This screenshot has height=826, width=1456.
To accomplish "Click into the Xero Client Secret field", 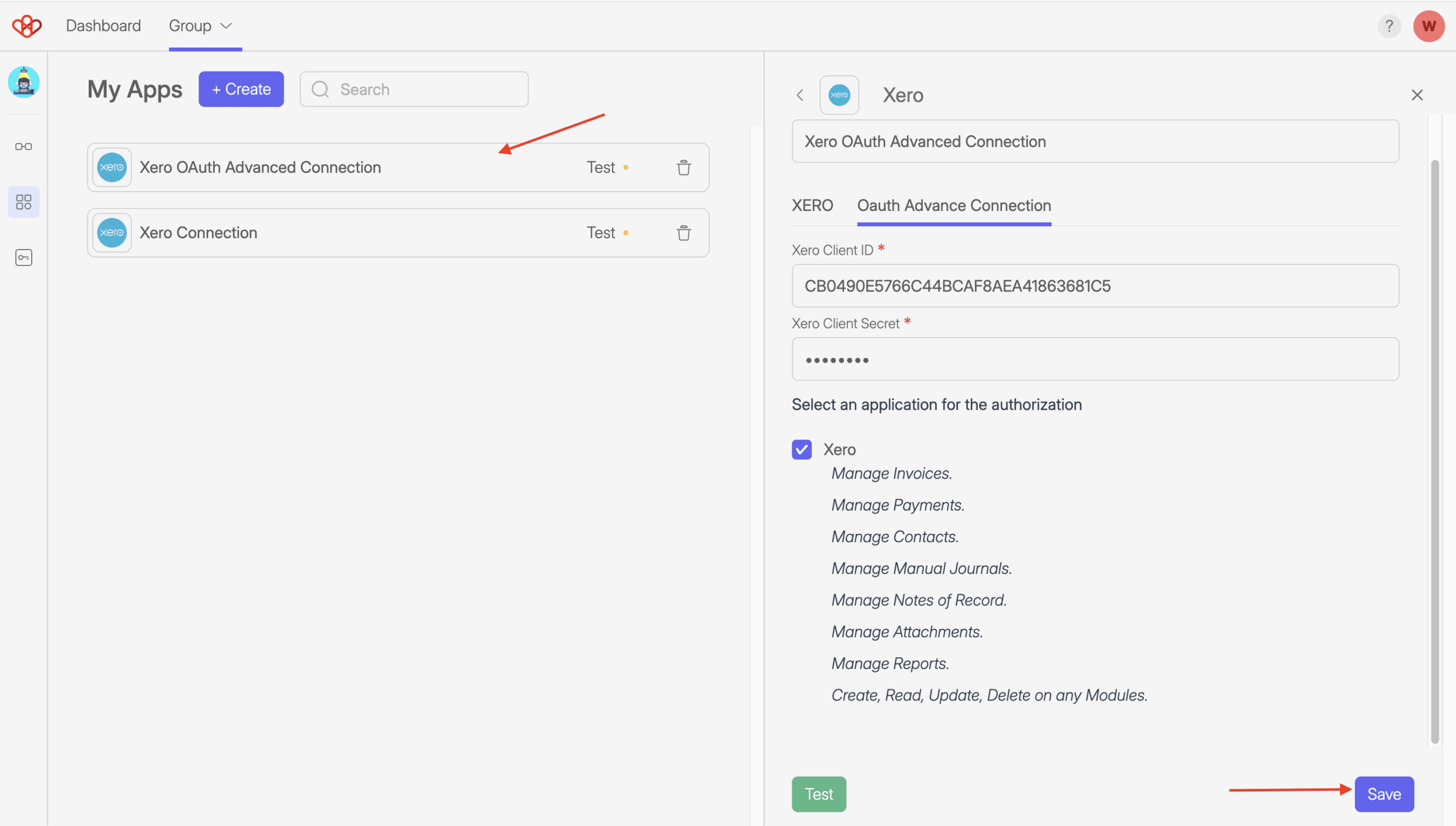I will point(1095,359).
